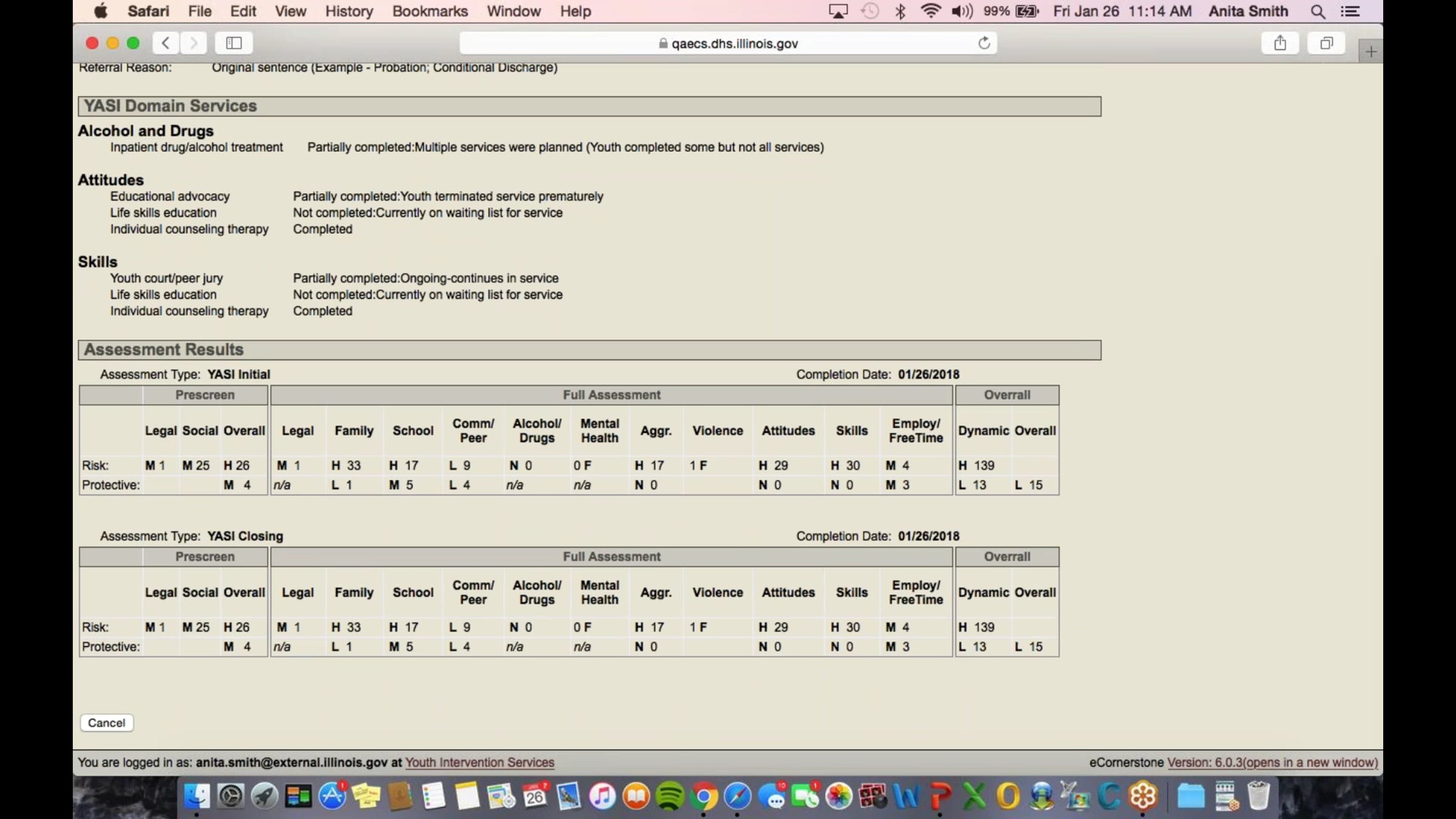This screenshot has height=819, width=1456.
Task: Open the volume control menu
Action: 962,12
